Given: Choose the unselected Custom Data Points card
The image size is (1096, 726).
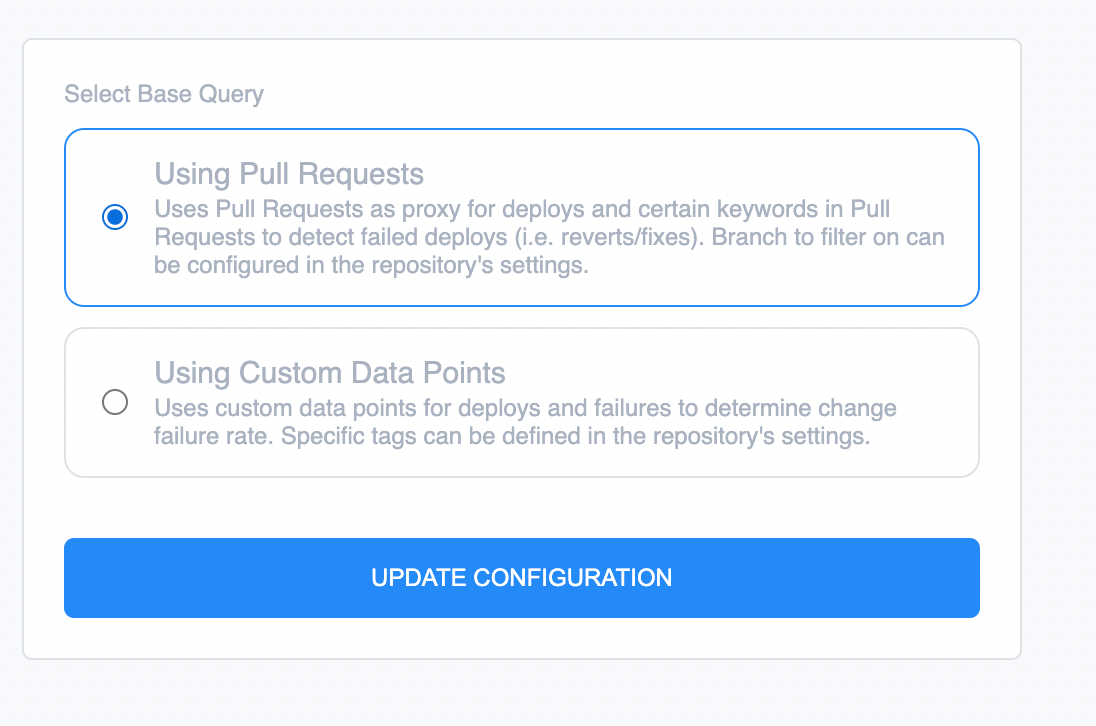Looking at the screenshot, I should tap(521, 402).
